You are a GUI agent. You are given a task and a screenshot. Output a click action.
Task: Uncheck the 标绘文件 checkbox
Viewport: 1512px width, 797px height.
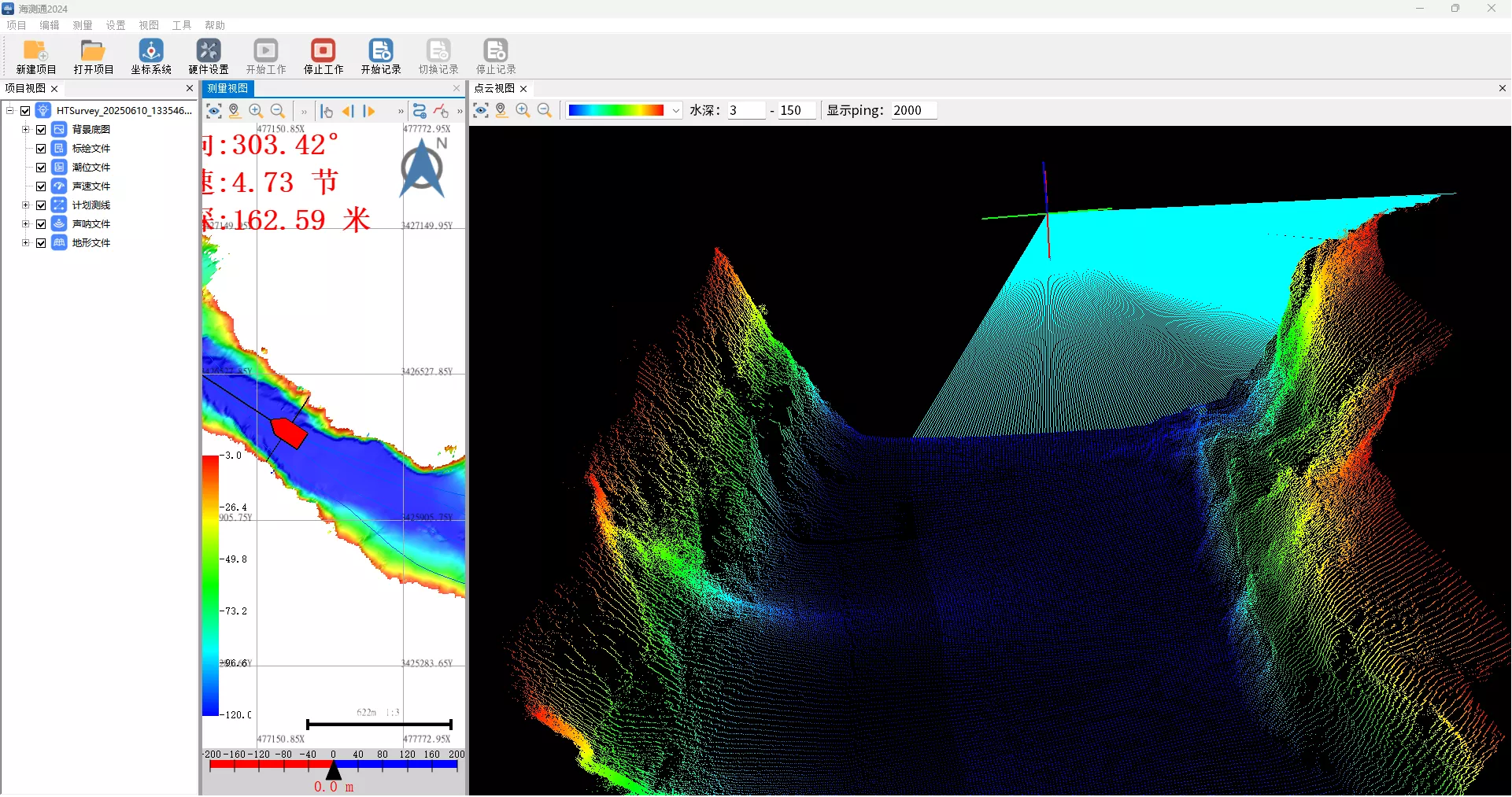tap(41, 149)
